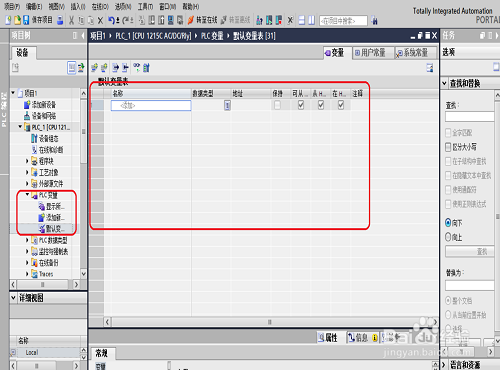Toggle the 从 H... writable checkbox in row
This screenshot has height=370, width=500.
point(321,105)
